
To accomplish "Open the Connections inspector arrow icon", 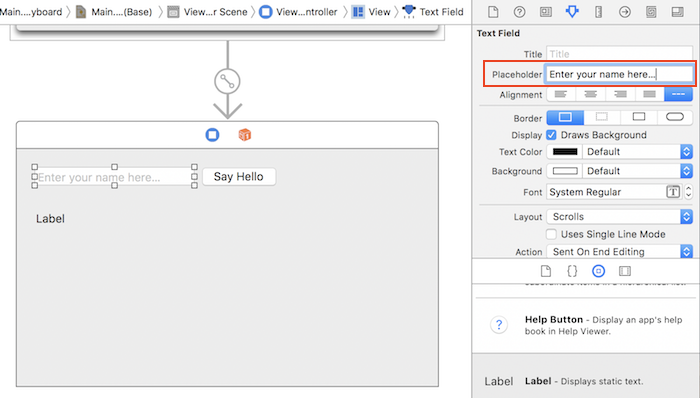I will click(x=625, y=12).
